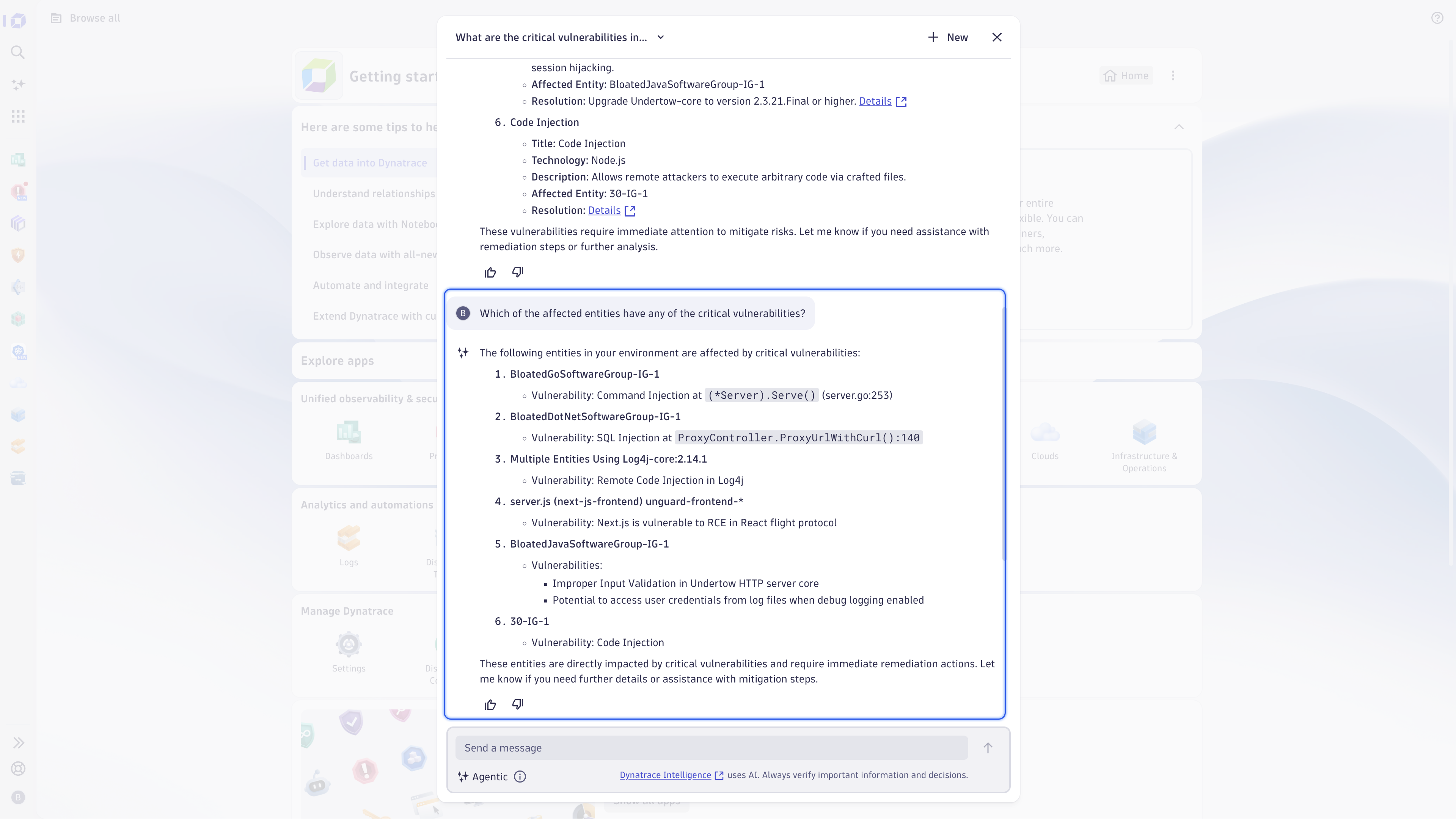Image resolution: width=1456 pixels, height=819 pixels.
Task: Open the conversation title dropdown
Action: pyautogui.click(x=660, y=37)
